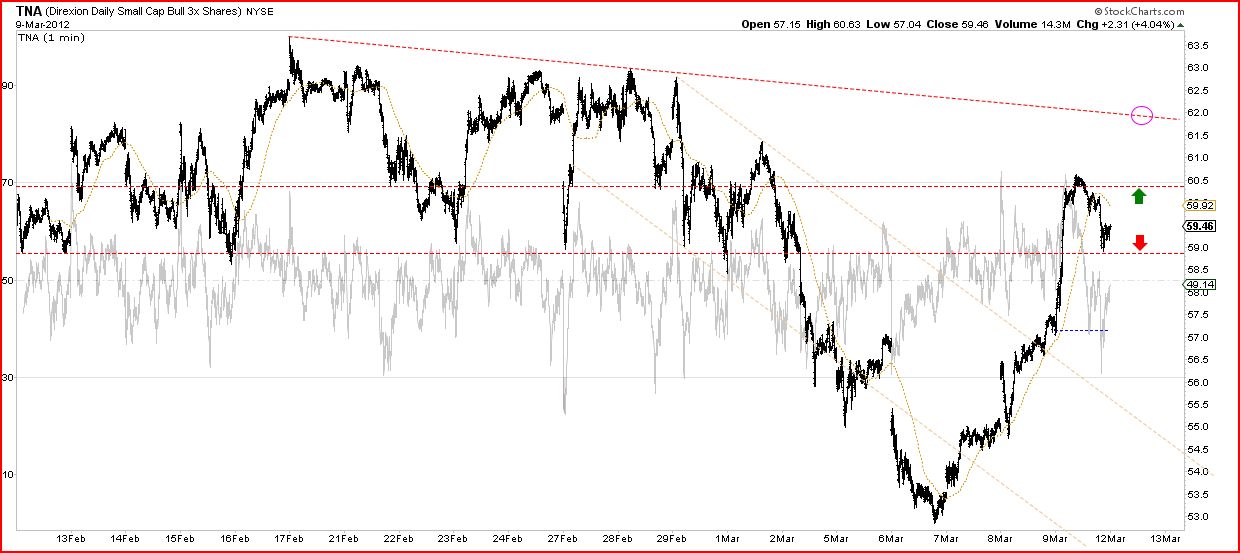Viewport: 1240px width, 553px height.
Task: Select the 5Mar date on time axis
Action: click(x=834, y=537)
